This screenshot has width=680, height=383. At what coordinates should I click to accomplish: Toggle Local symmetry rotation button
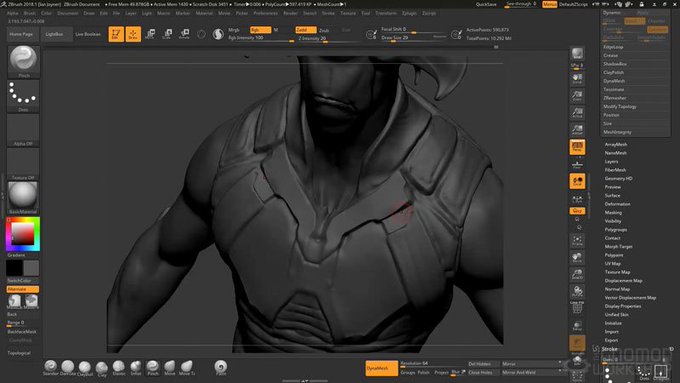577,181
